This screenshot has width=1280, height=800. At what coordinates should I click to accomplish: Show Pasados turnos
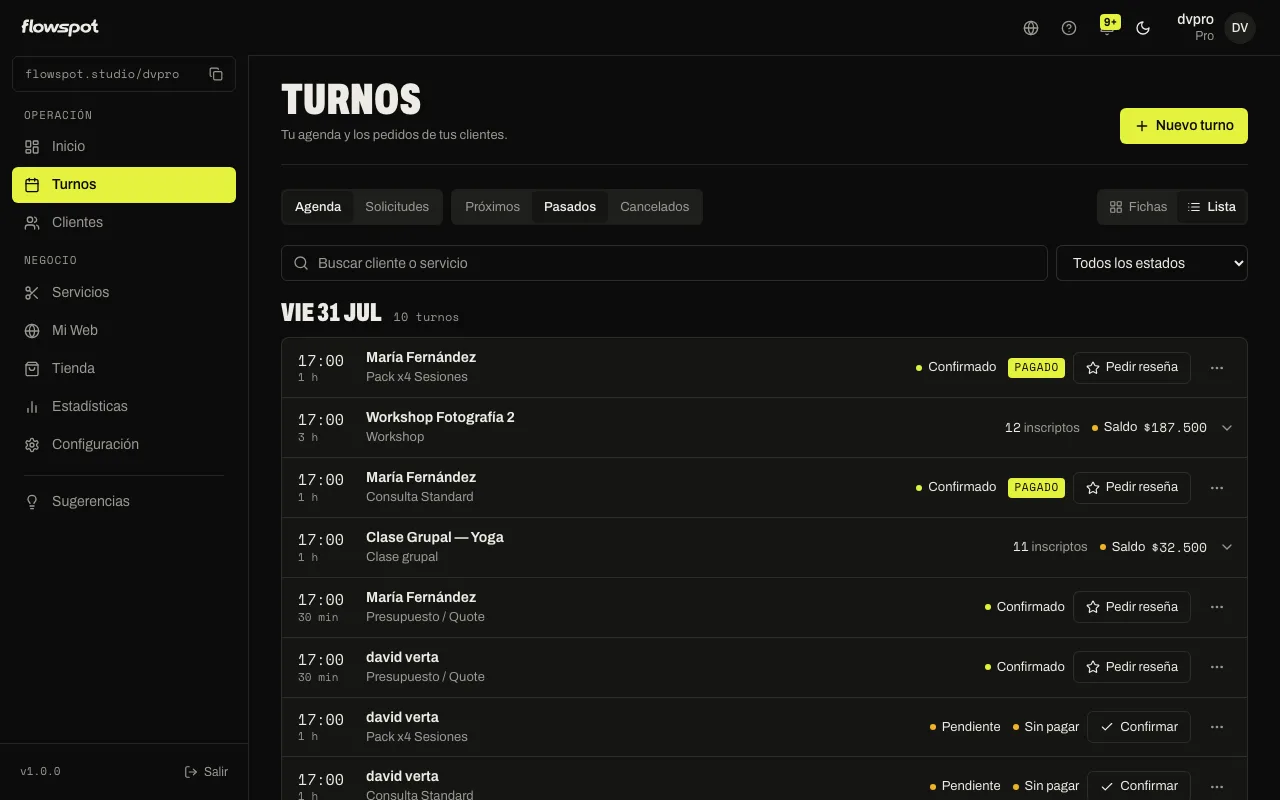tap(570, 207)
